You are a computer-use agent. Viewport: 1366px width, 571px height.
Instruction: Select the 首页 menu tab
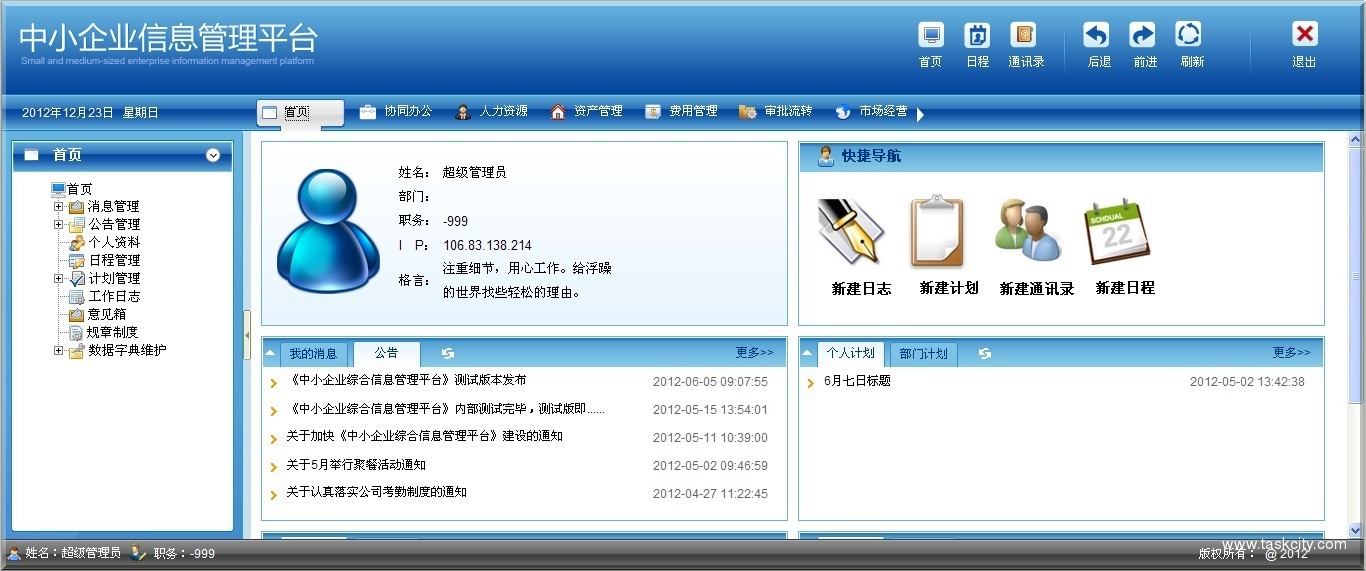300,113
